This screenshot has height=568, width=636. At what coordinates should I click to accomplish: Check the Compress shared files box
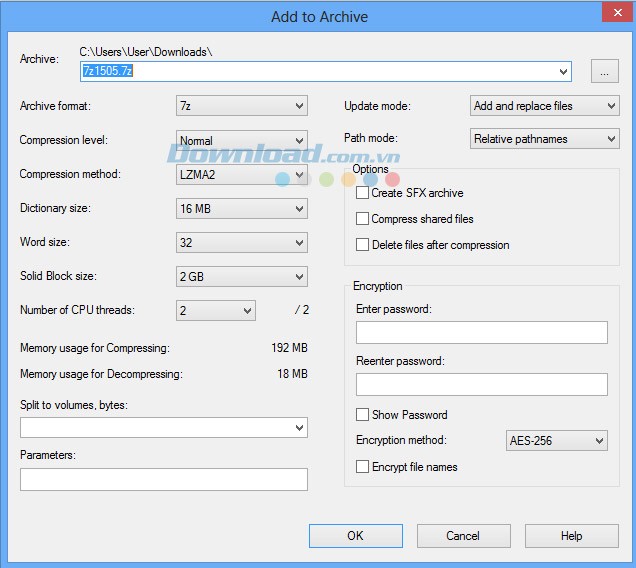pos(363,219)
